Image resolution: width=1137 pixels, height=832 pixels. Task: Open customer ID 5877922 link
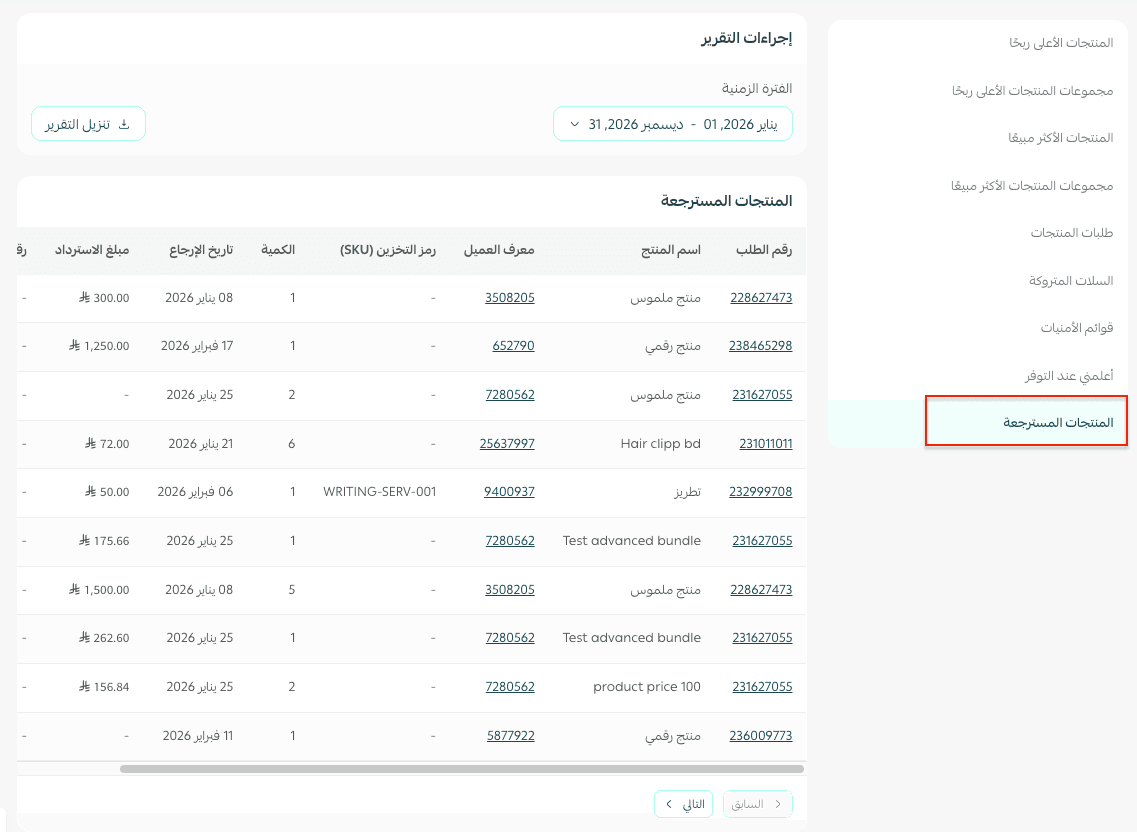click(510, 736)
